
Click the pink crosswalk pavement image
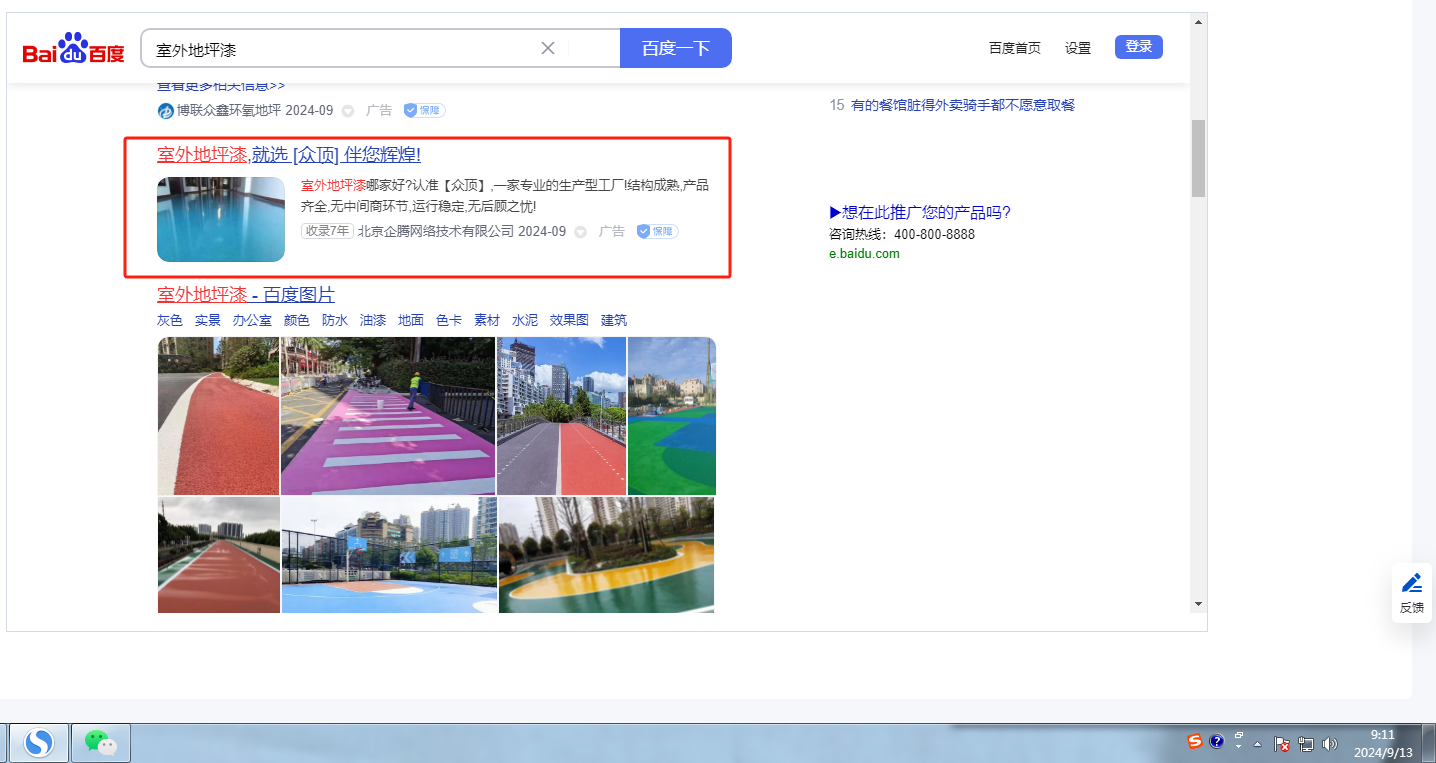tap(388, 415)
